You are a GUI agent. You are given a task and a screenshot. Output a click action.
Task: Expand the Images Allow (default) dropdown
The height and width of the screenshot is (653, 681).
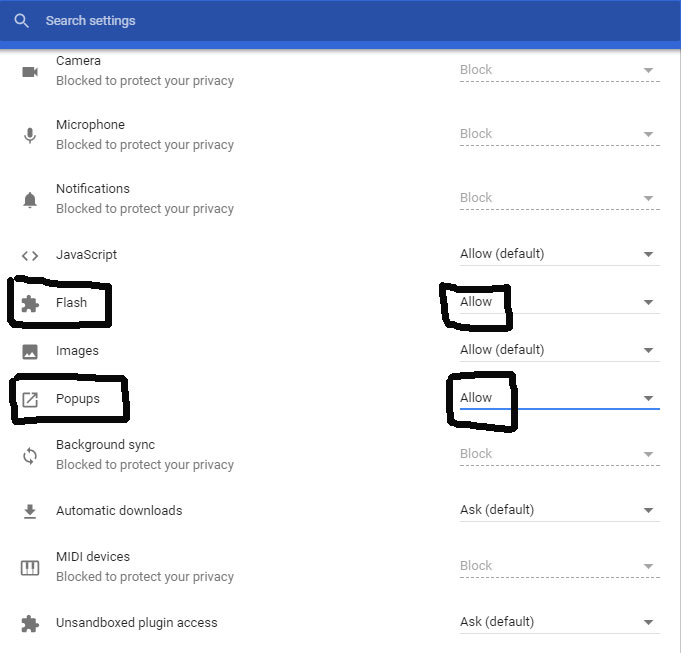pyautogui.click(x=560, y=350)
